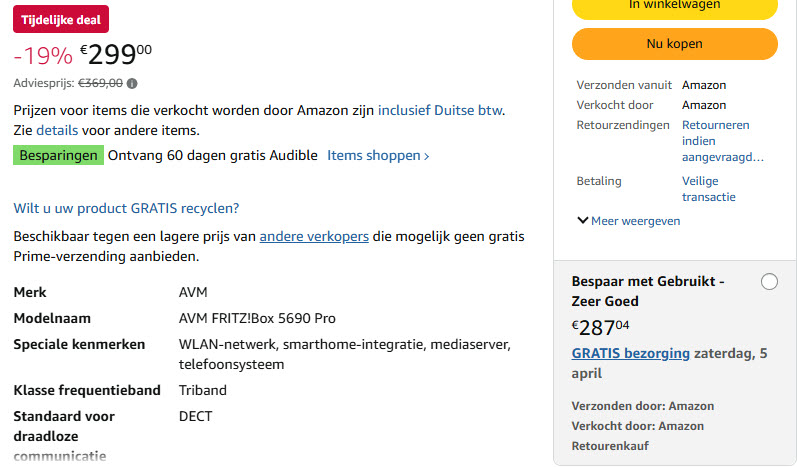Image resolution: width=797 pixels, height=467 pixels.
Task: Open Retourneren indien aangevraagd return policy
Action: [722, 141]
